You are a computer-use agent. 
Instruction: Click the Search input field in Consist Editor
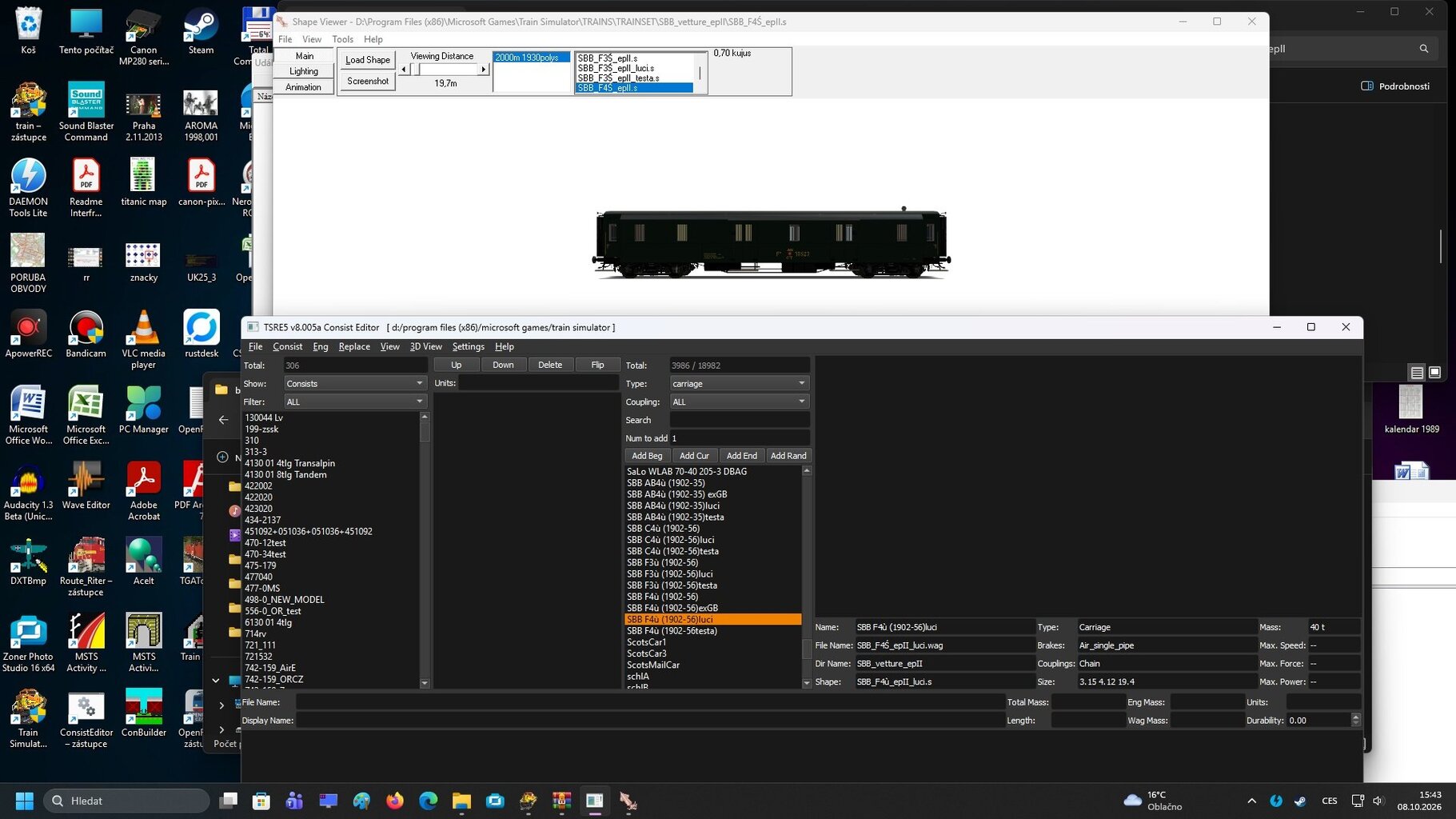pos(739,420)
